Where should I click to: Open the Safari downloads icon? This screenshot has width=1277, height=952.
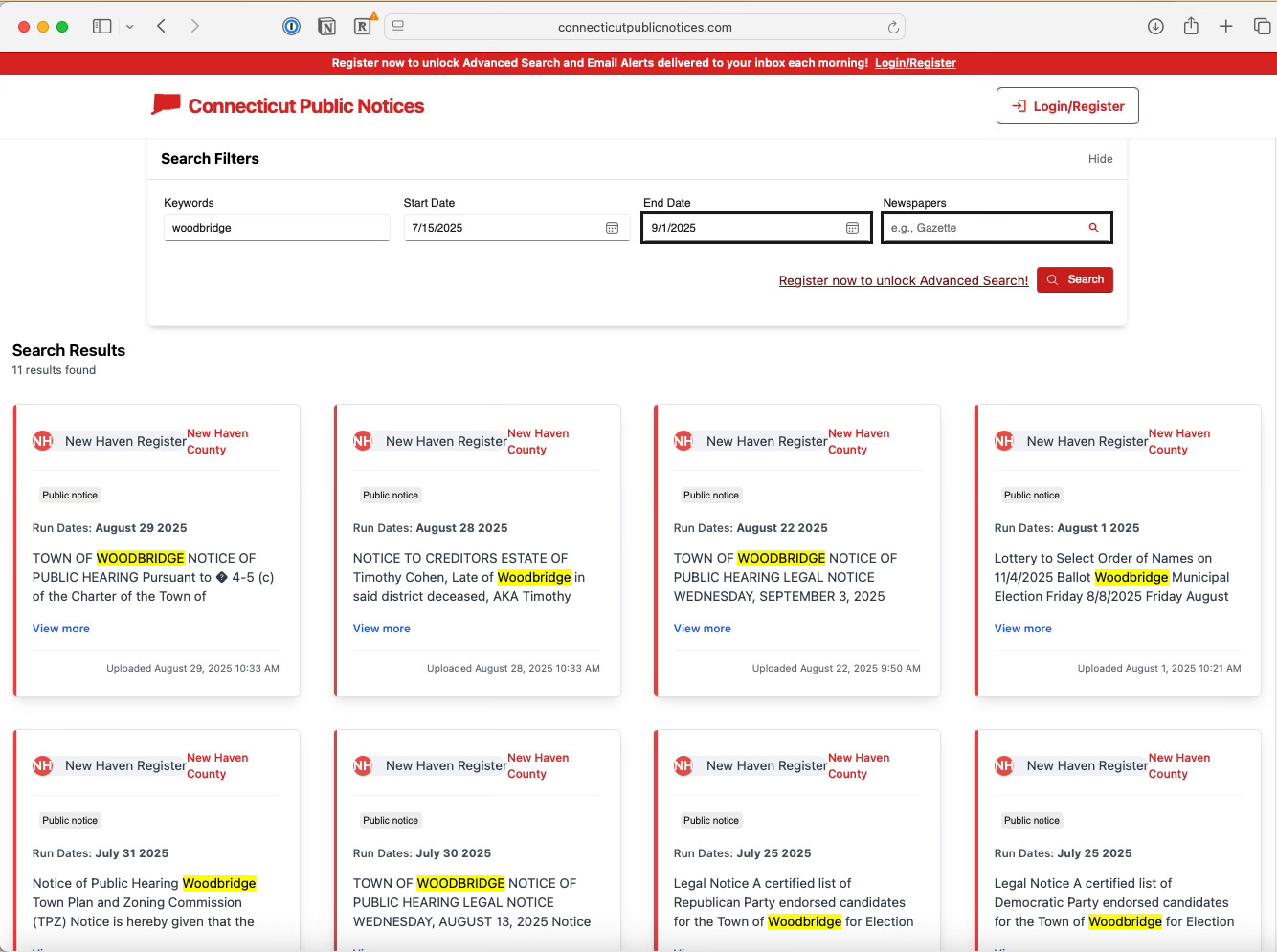pos(1155,27)
